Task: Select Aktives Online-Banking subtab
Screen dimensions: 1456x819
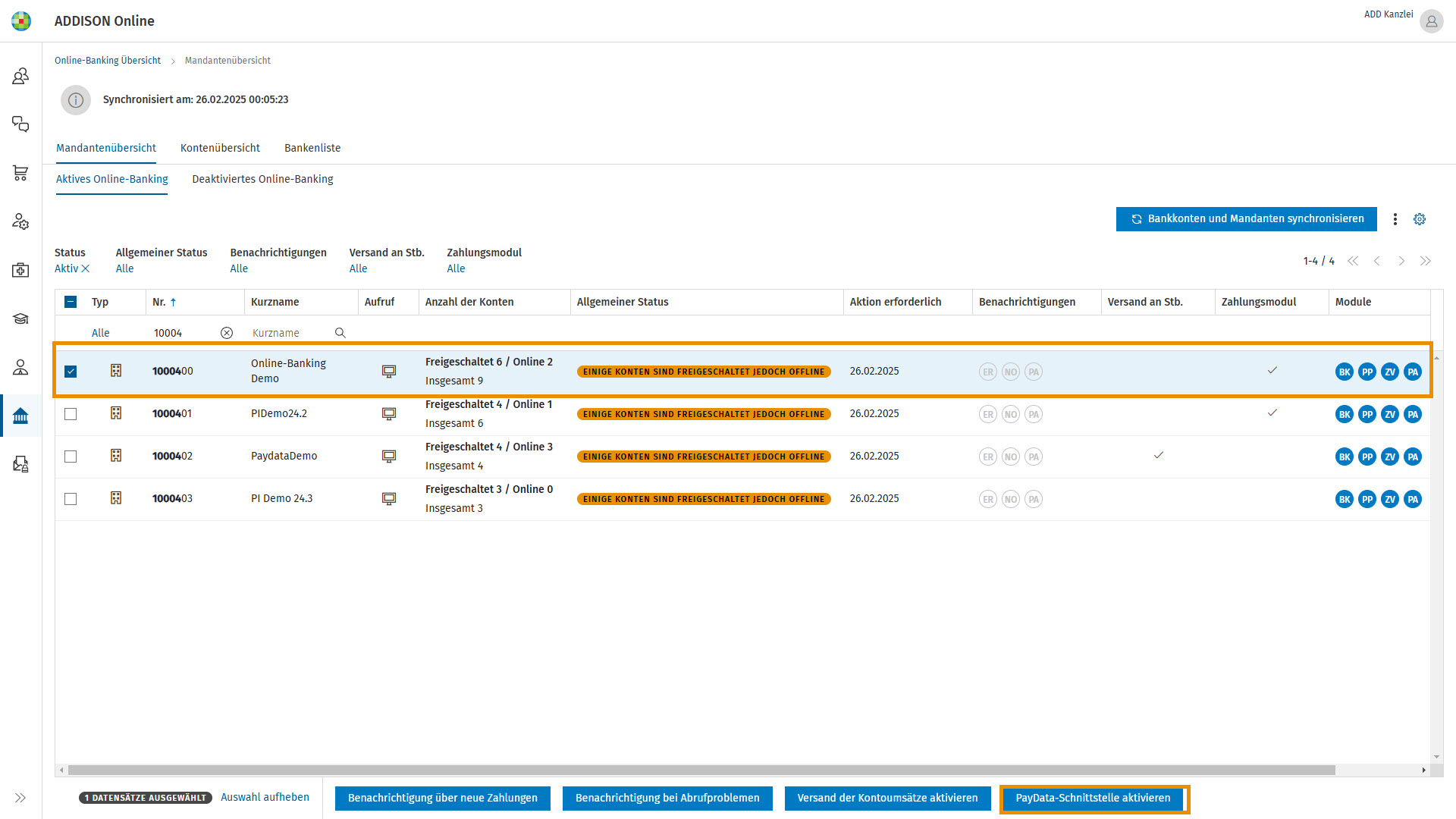Action: coord(112,179)
